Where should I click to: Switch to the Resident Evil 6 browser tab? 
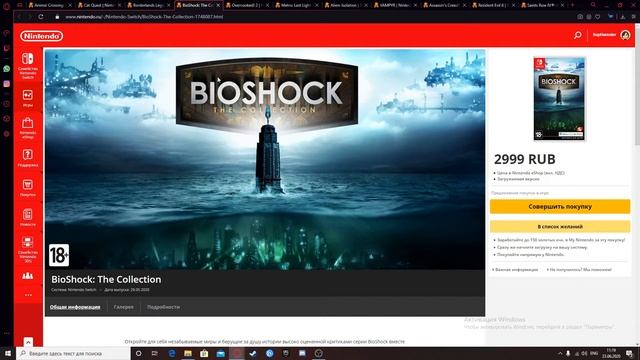pos(493,5)
